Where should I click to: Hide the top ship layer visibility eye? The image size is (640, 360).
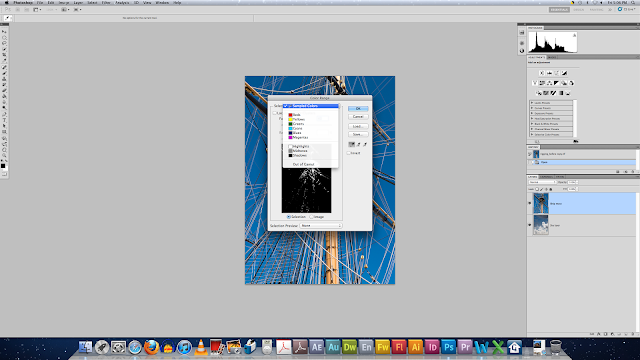point(530,203)
